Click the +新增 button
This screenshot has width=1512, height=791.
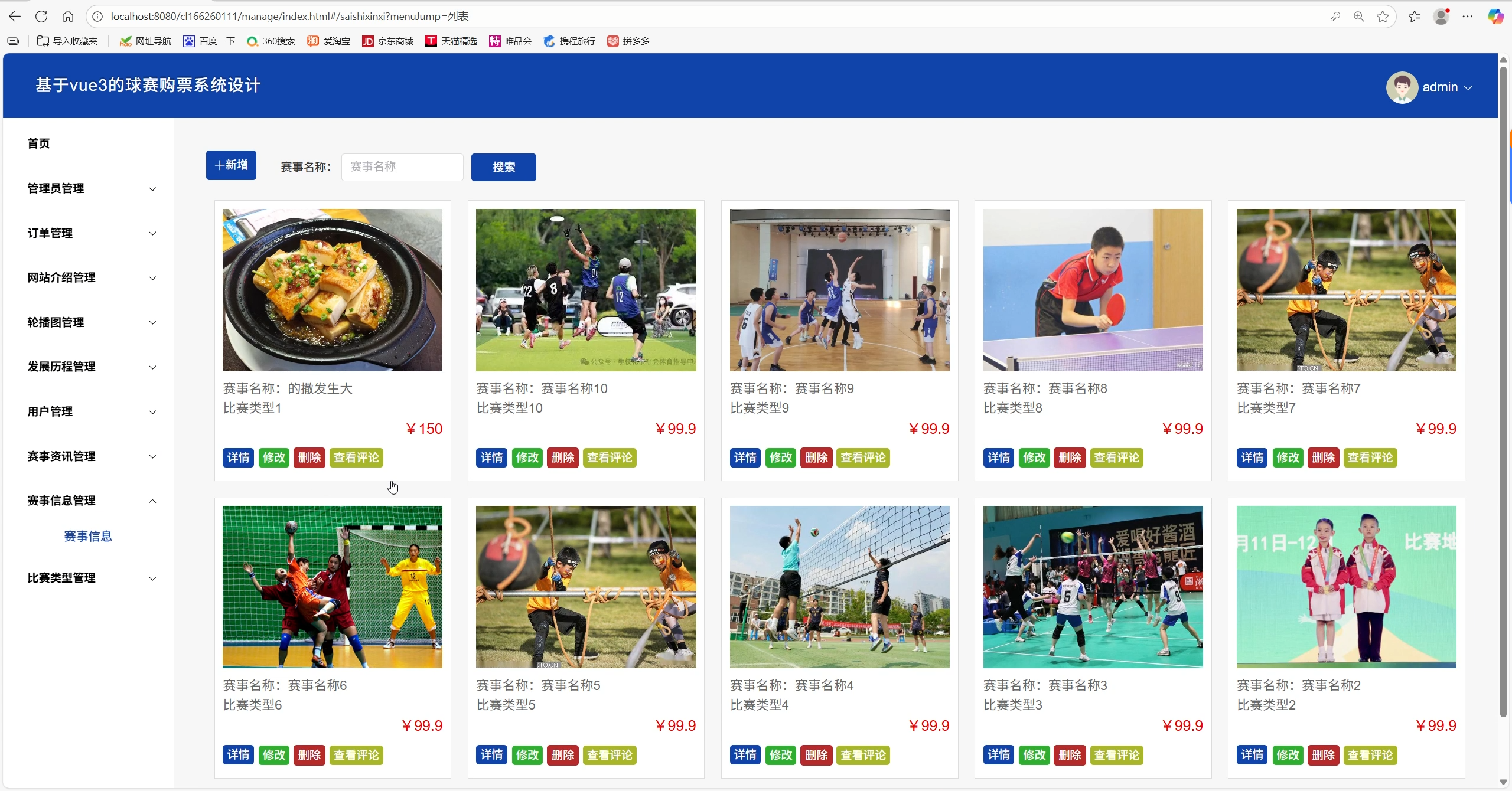click(231, 165)
